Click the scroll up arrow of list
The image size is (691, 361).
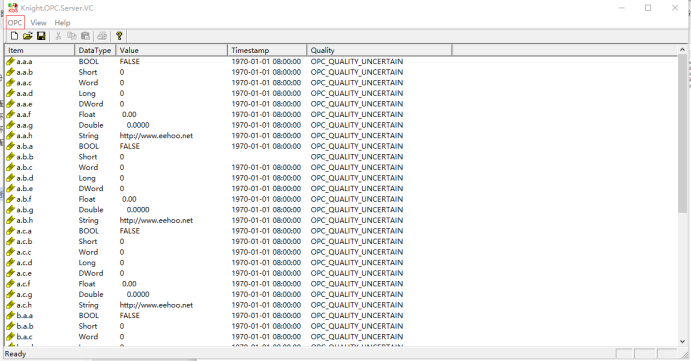(x=682, y=50)
